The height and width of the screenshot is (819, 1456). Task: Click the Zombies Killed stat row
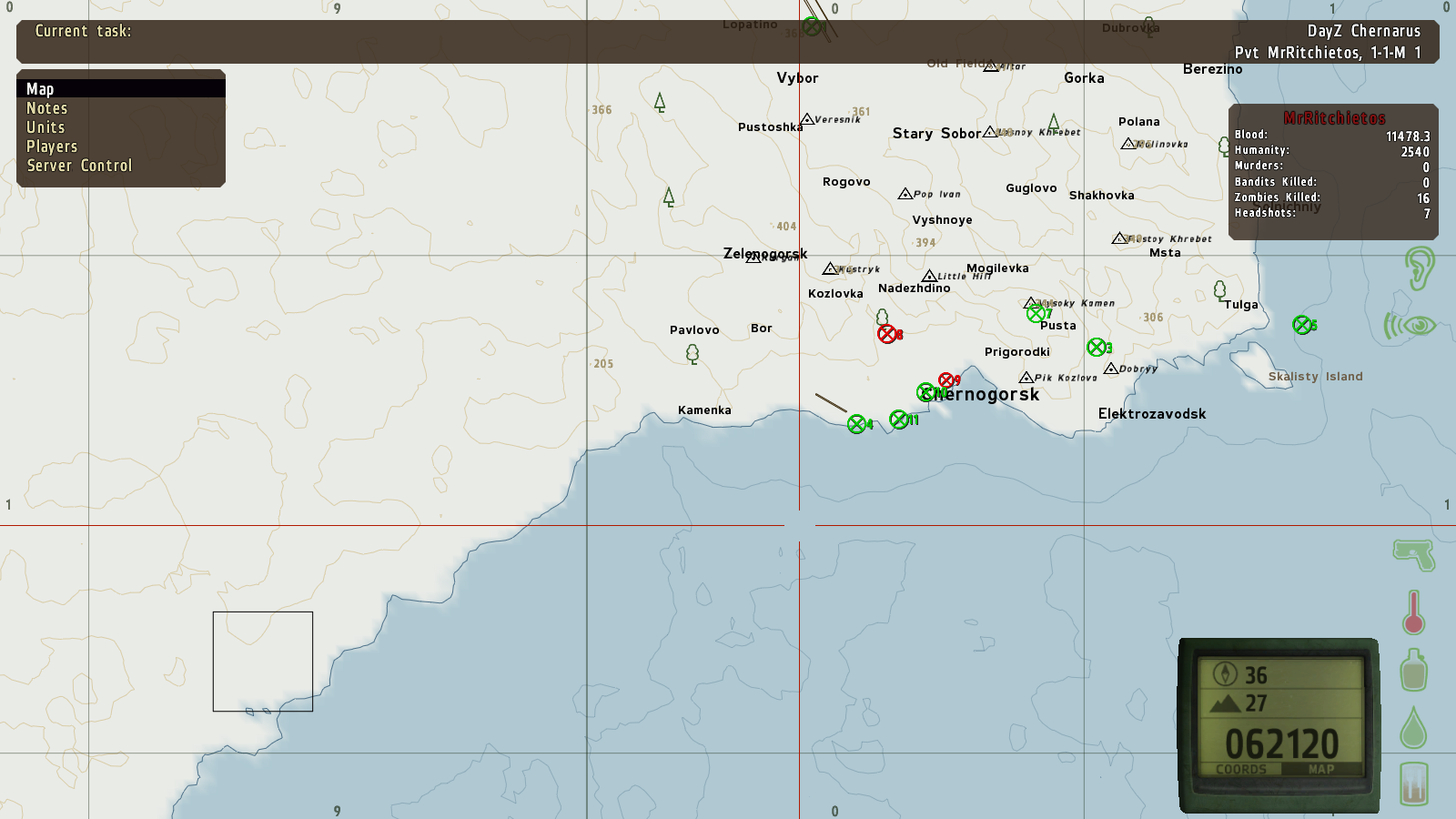pos(1332,197)
